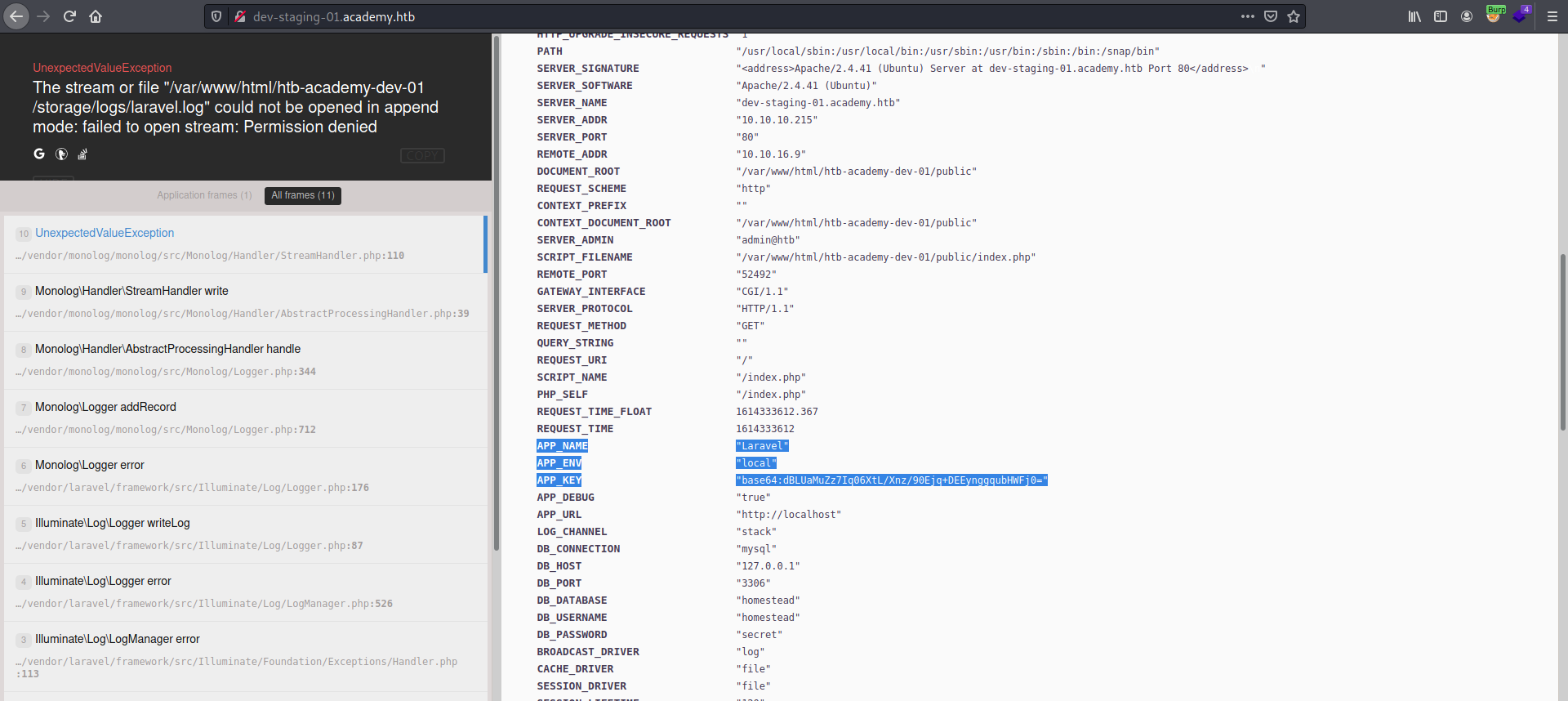Screen dimensions: 1568x701
Task: Search the error on Google
Action: [39, 154]
